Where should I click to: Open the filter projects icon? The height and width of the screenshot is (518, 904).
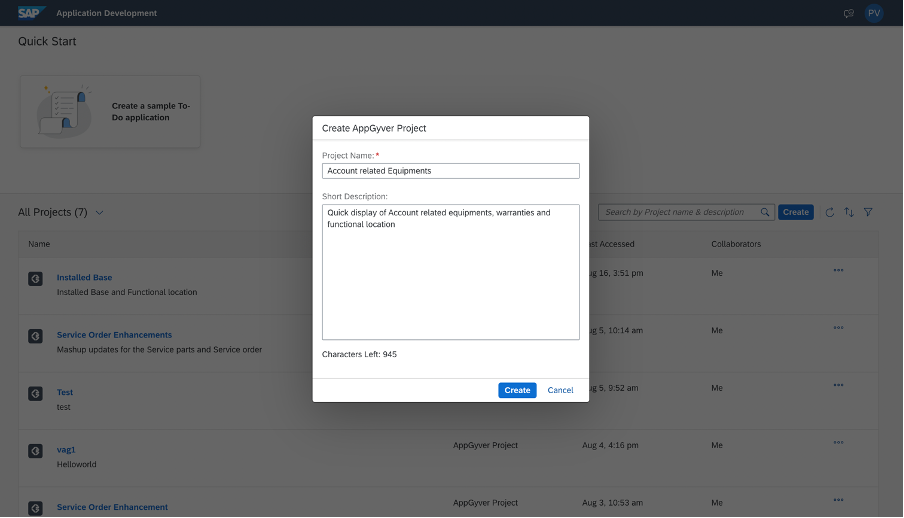(x=868, y=212)
